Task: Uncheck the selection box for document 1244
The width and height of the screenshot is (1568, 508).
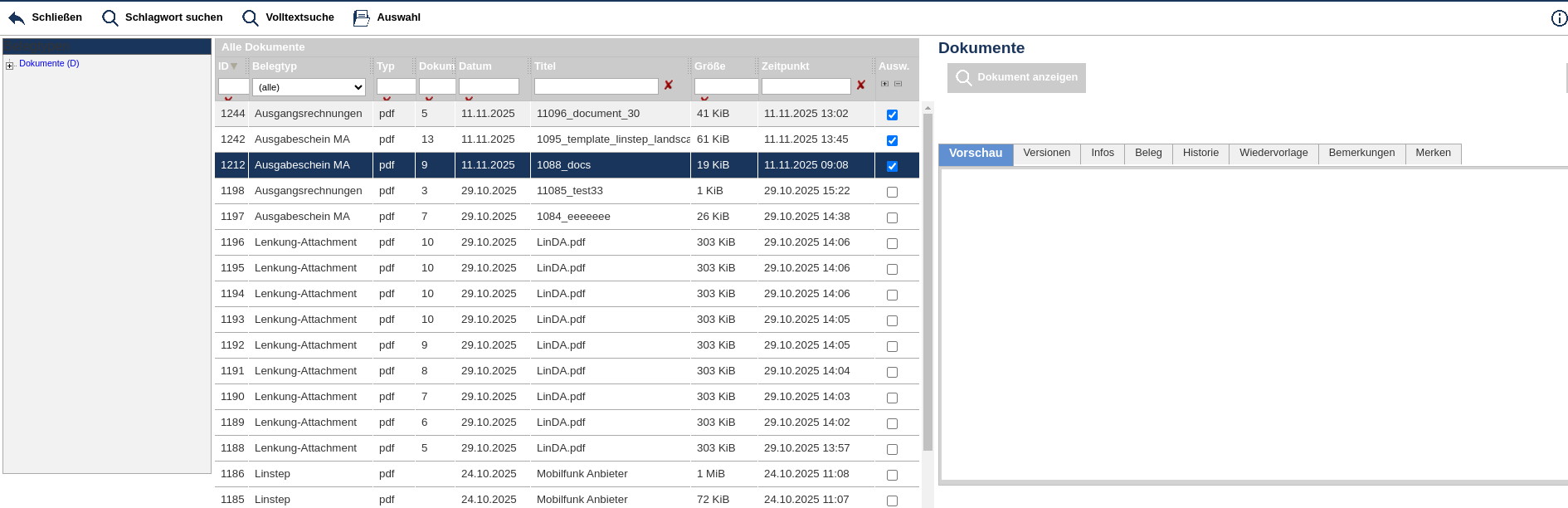Action: coord(892,115)
